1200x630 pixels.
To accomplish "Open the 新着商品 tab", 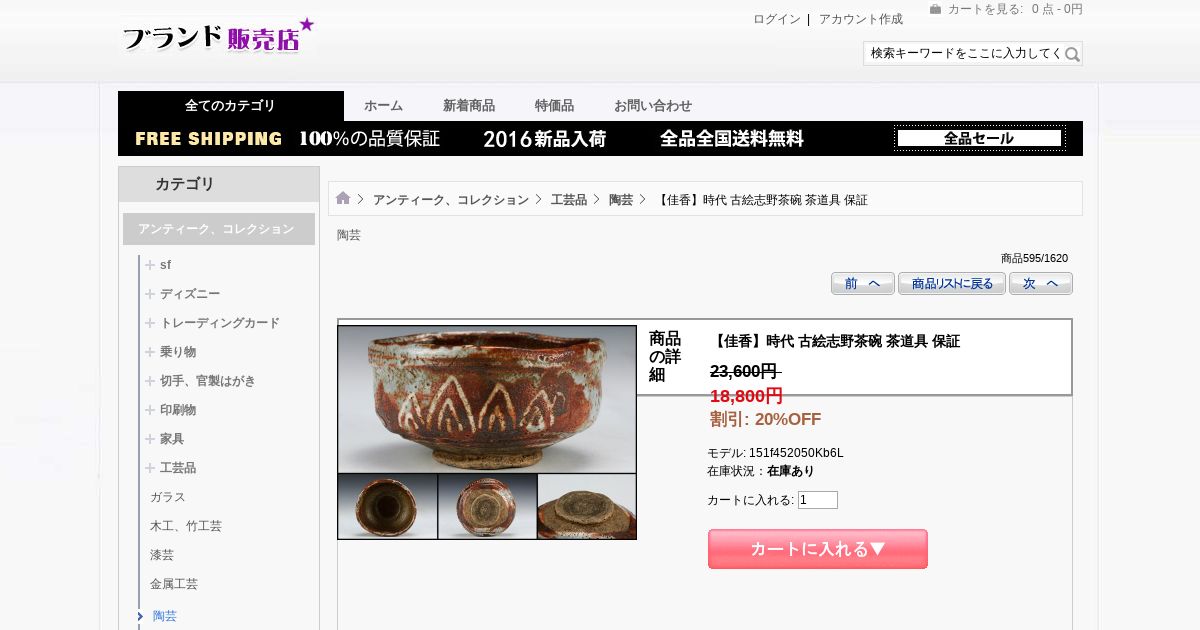I will [469, 106].
